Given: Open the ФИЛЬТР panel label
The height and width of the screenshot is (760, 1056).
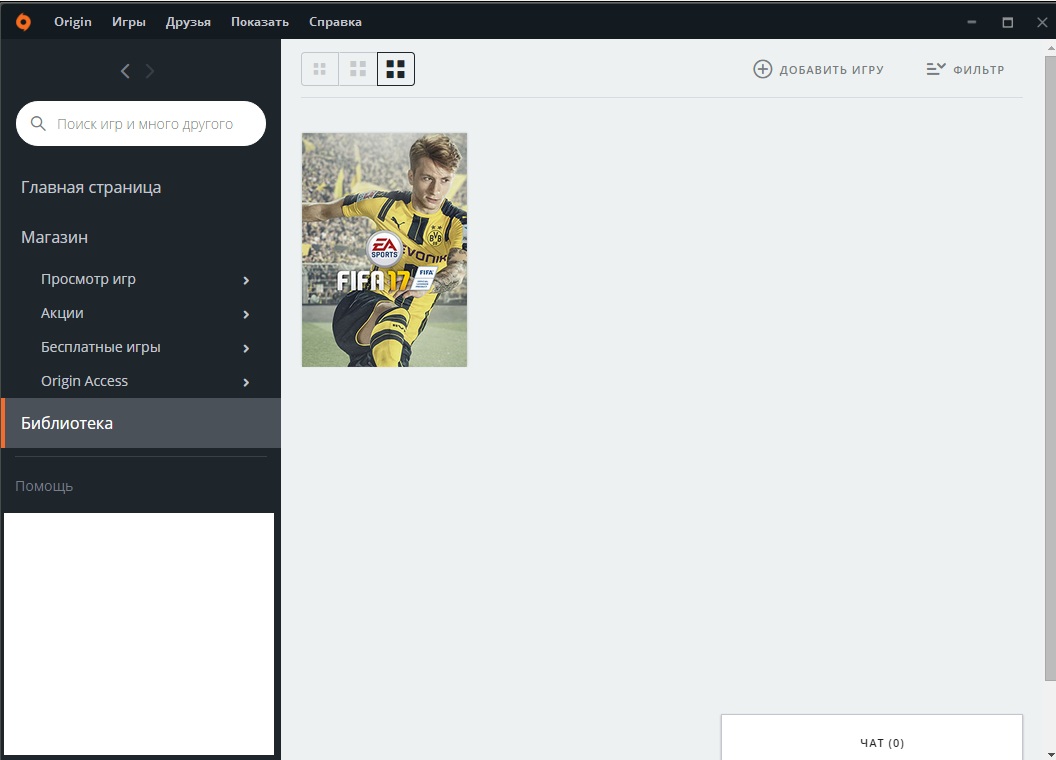Looking at the screenshot, I should pyautogui.click(x=979, y=69).
